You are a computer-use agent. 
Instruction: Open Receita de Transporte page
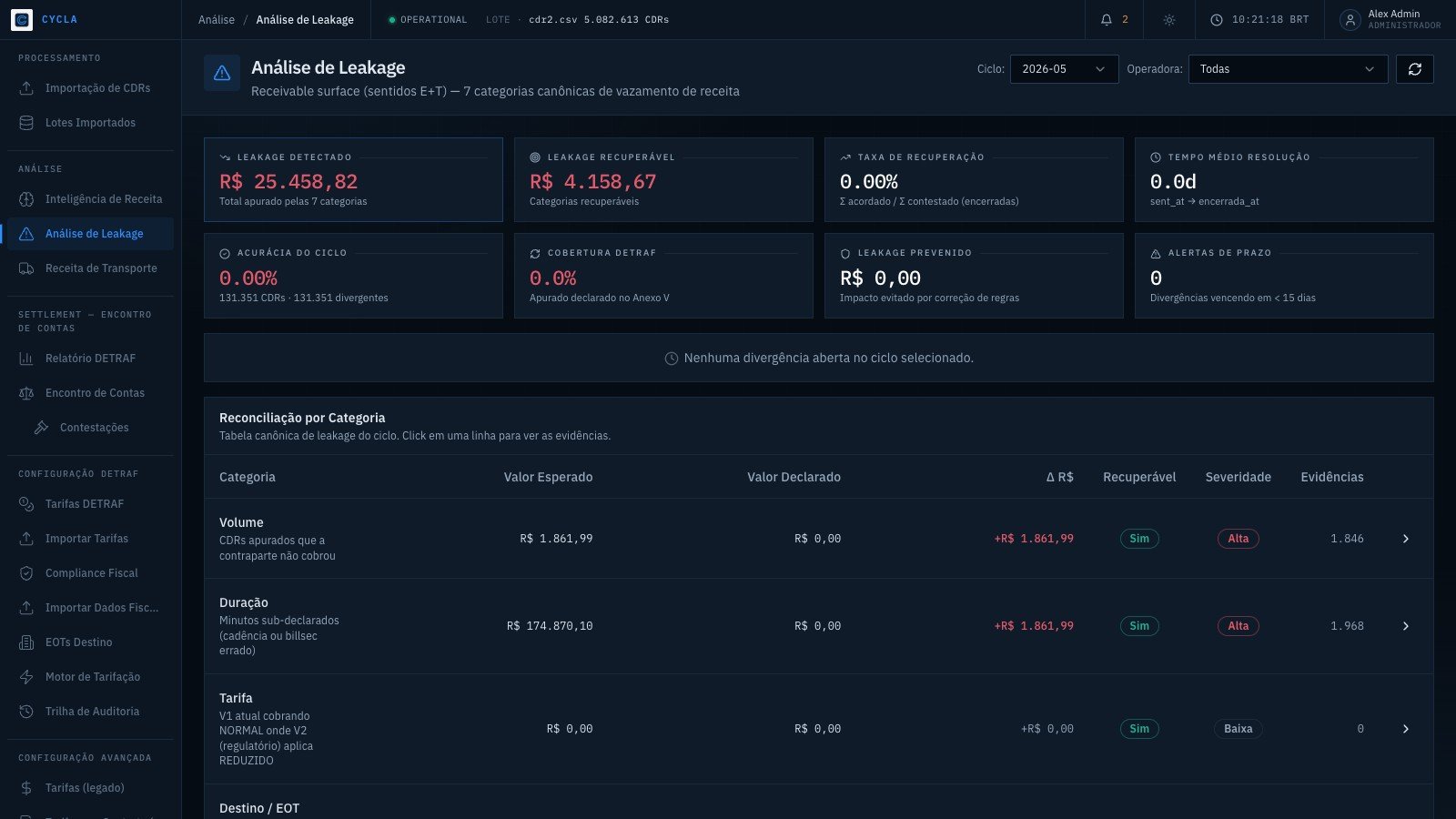[90, 268]
